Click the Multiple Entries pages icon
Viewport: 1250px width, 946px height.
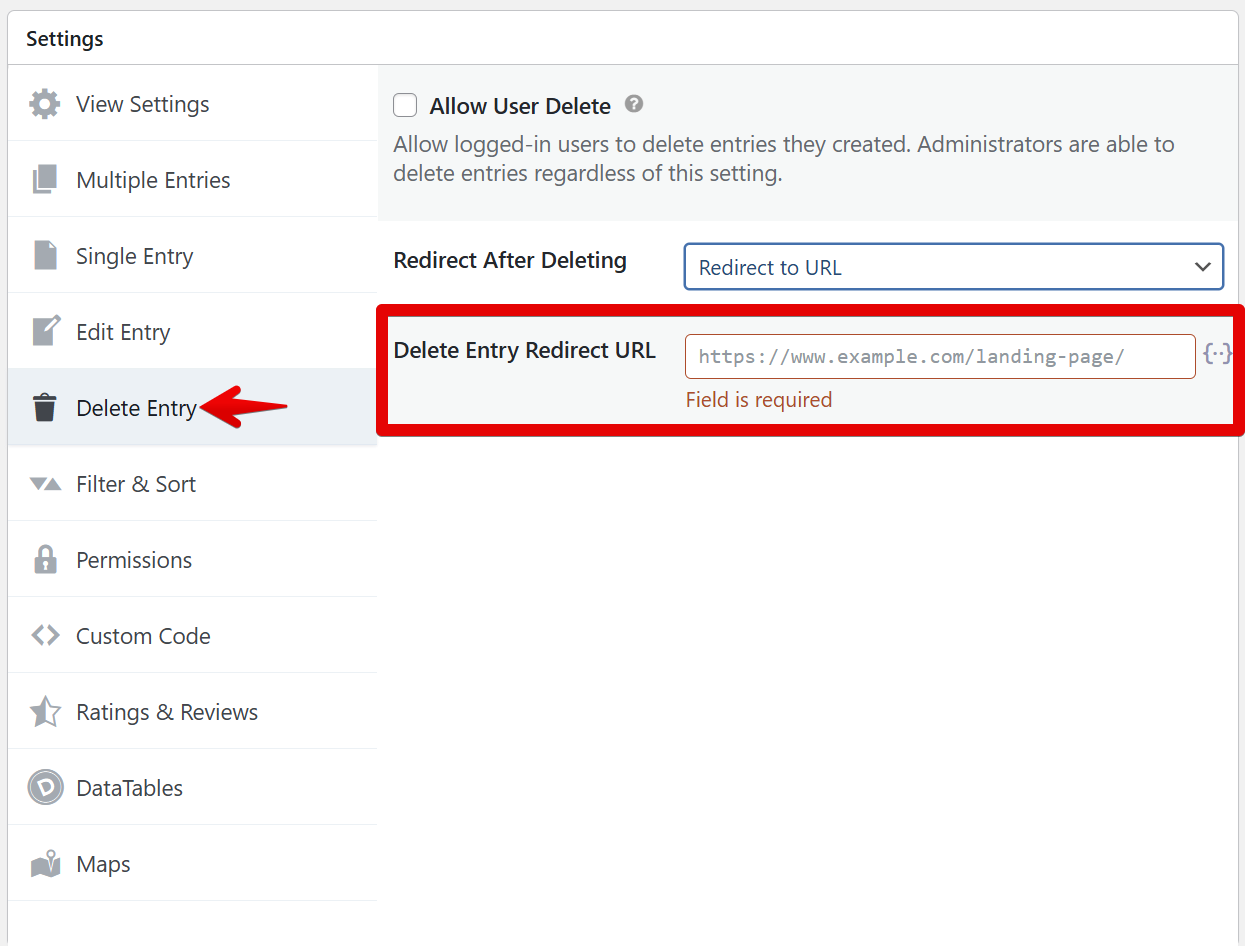[45, 180]
